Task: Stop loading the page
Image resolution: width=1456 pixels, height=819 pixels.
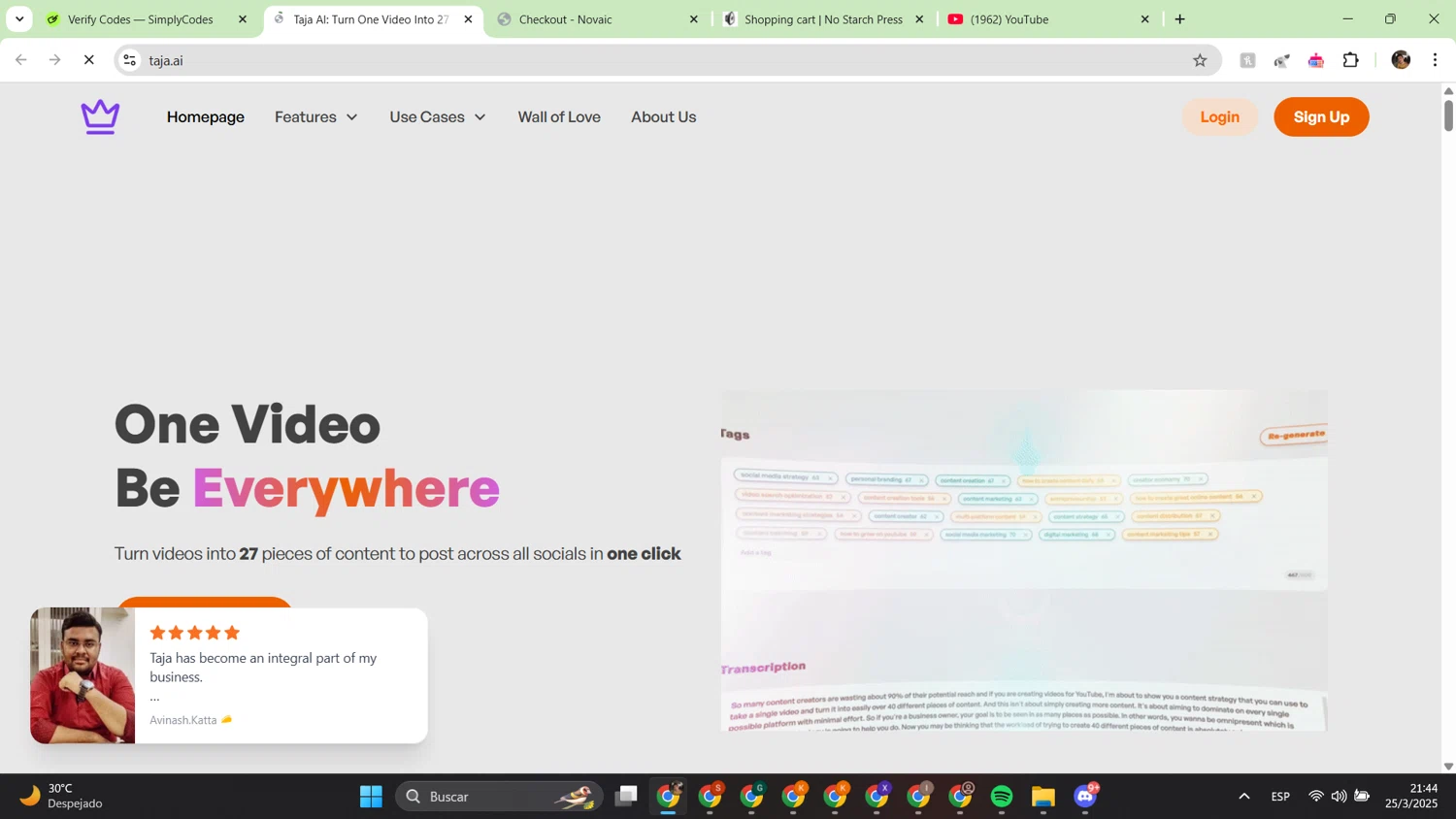Action: click(88, 60)
